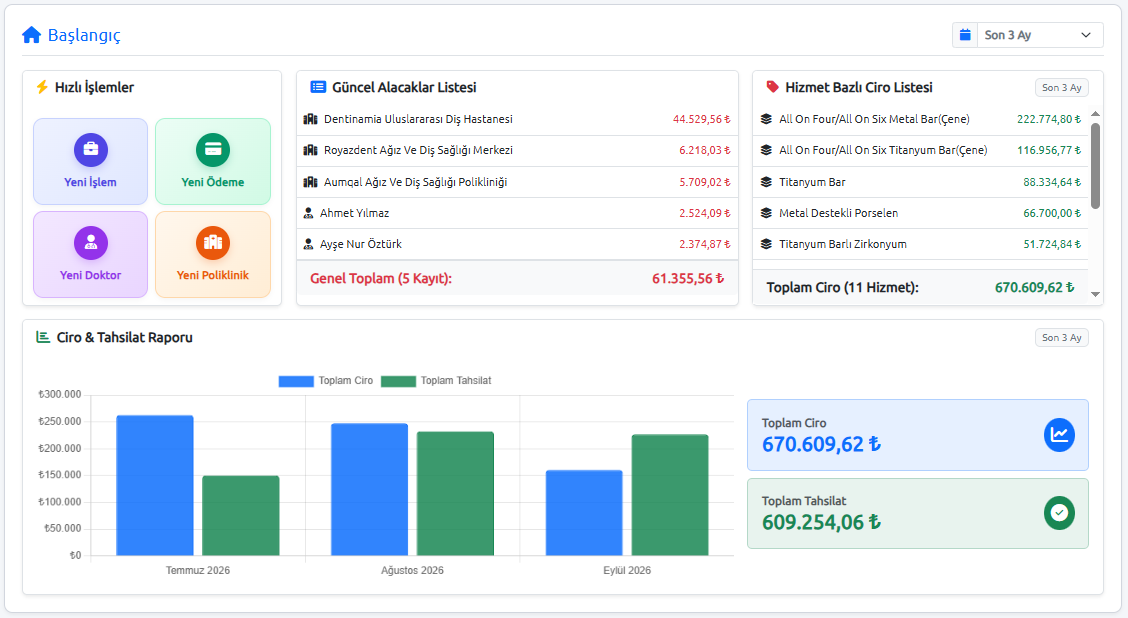This screenshot has height=618, width=1128.
Task: Select Royazdent Ağız Ve Diş Sağlığı Merkezi
Action: (517, 150)
